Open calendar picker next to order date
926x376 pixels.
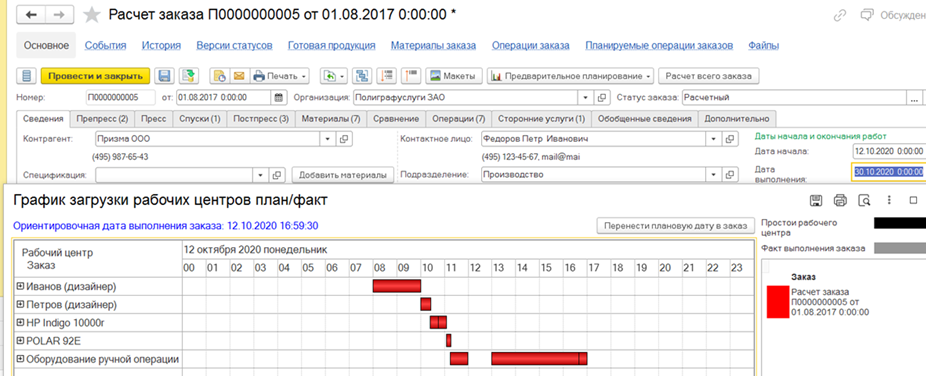point(279,97)
